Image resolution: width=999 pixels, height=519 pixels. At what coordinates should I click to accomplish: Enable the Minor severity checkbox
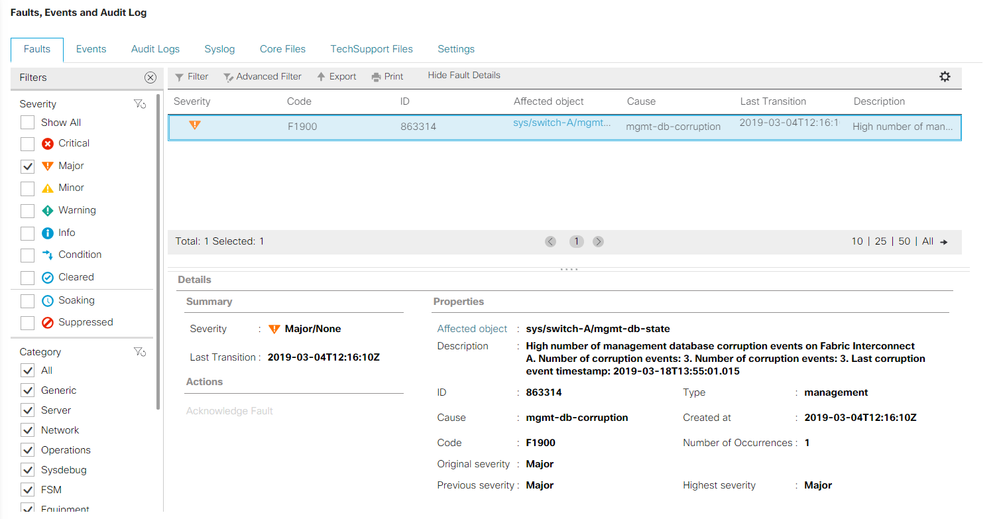(x=27, y=188)
